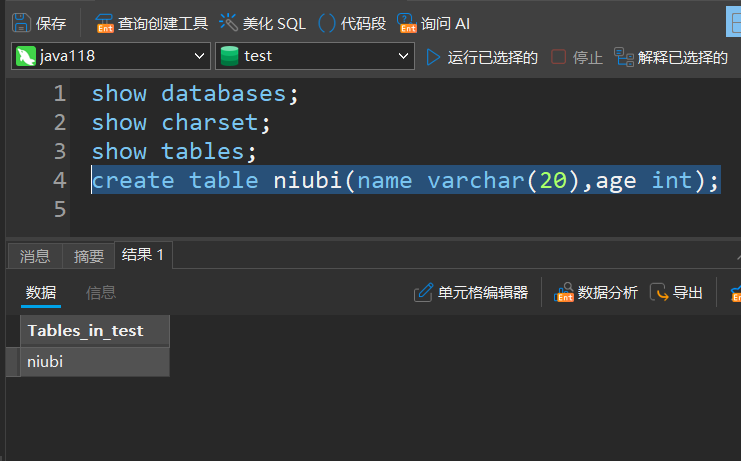
Task: Open the Code Snippets (代码段) panel
Action: pos(352,23)
